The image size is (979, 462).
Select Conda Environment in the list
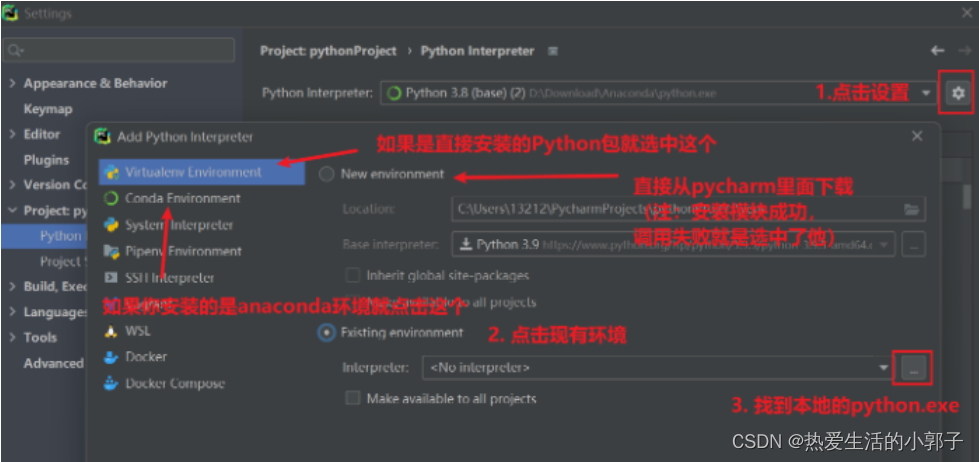[x=182, y=199]
